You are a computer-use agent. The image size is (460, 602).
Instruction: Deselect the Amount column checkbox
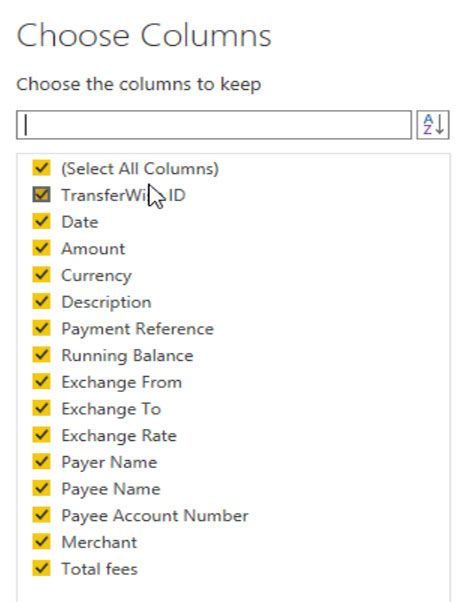click(x=41, y=248)
